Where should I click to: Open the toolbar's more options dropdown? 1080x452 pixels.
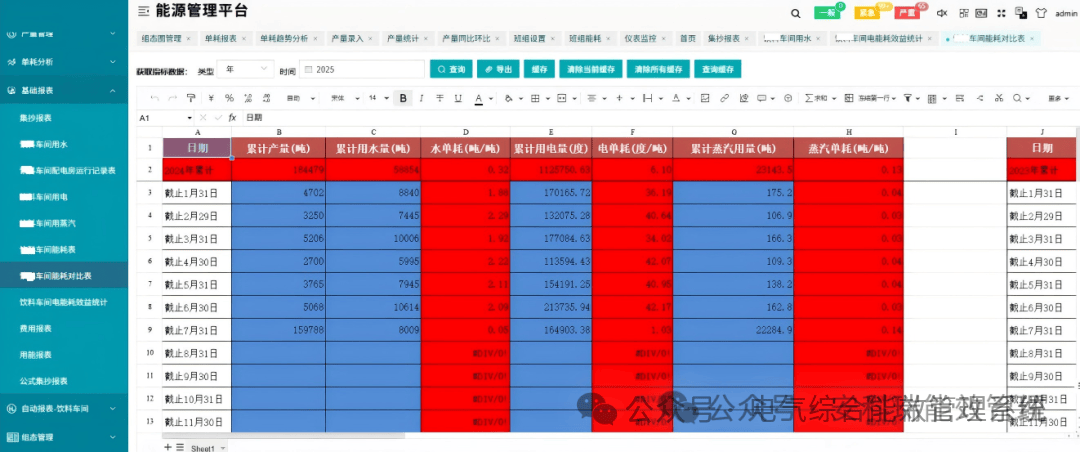(1059, 99)
